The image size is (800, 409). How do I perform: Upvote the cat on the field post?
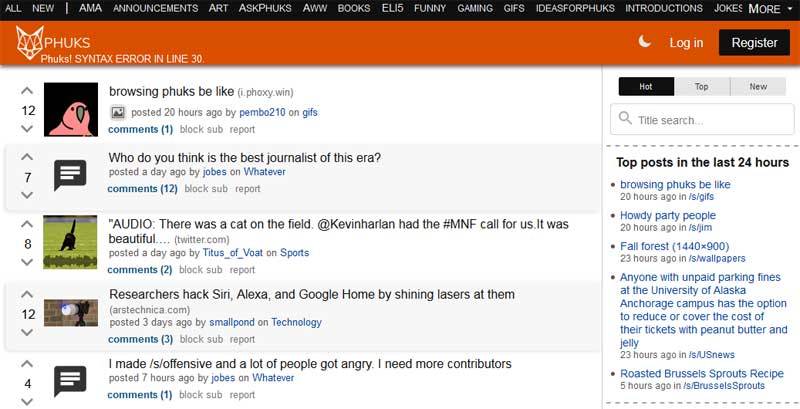pos(27,224)
